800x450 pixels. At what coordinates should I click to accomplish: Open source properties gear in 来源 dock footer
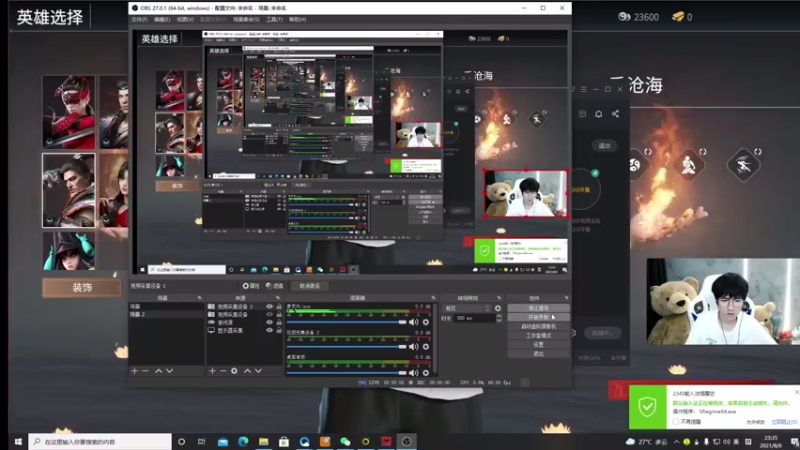pyautogui.click(x=234, y=371)
